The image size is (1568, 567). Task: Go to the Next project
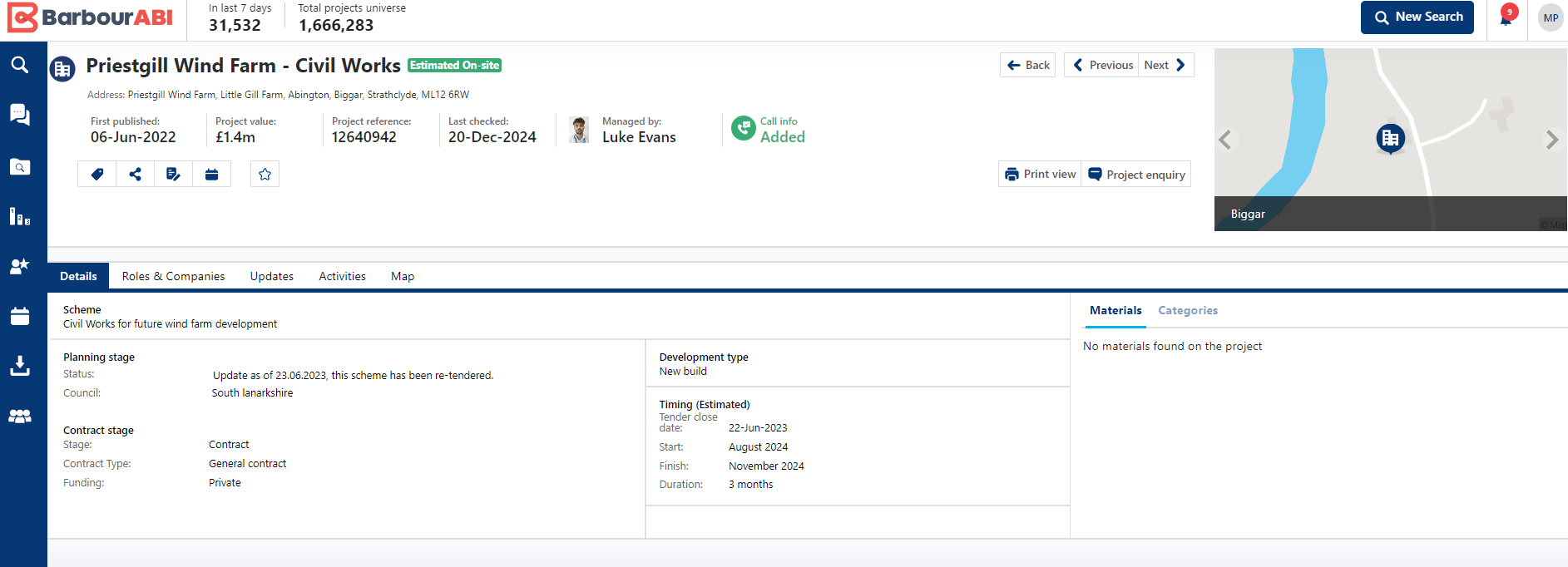(x=1165, y=65)
